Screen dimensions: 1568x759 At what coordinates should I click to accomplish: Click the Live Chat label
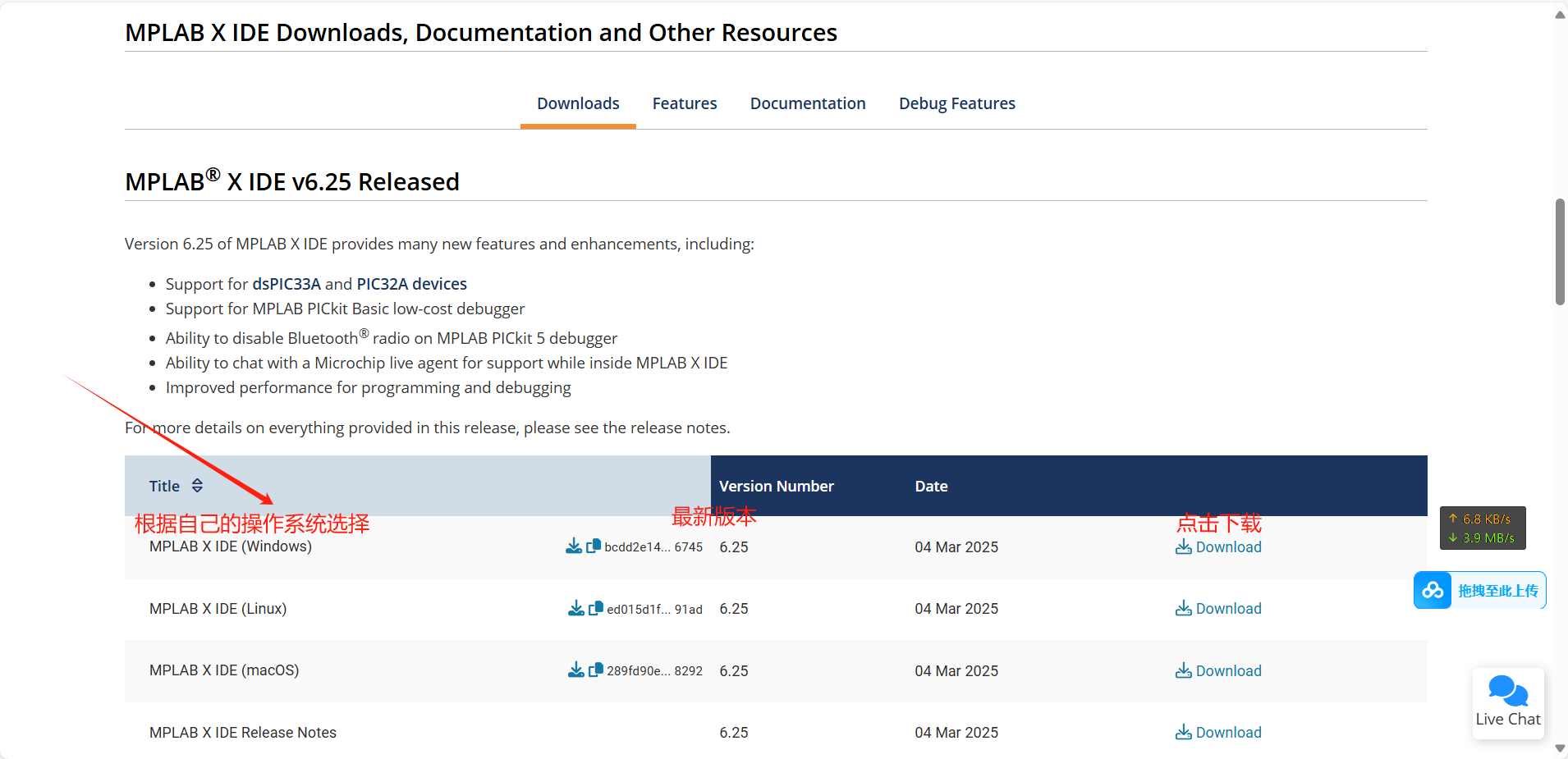[x=1508, y=720]
